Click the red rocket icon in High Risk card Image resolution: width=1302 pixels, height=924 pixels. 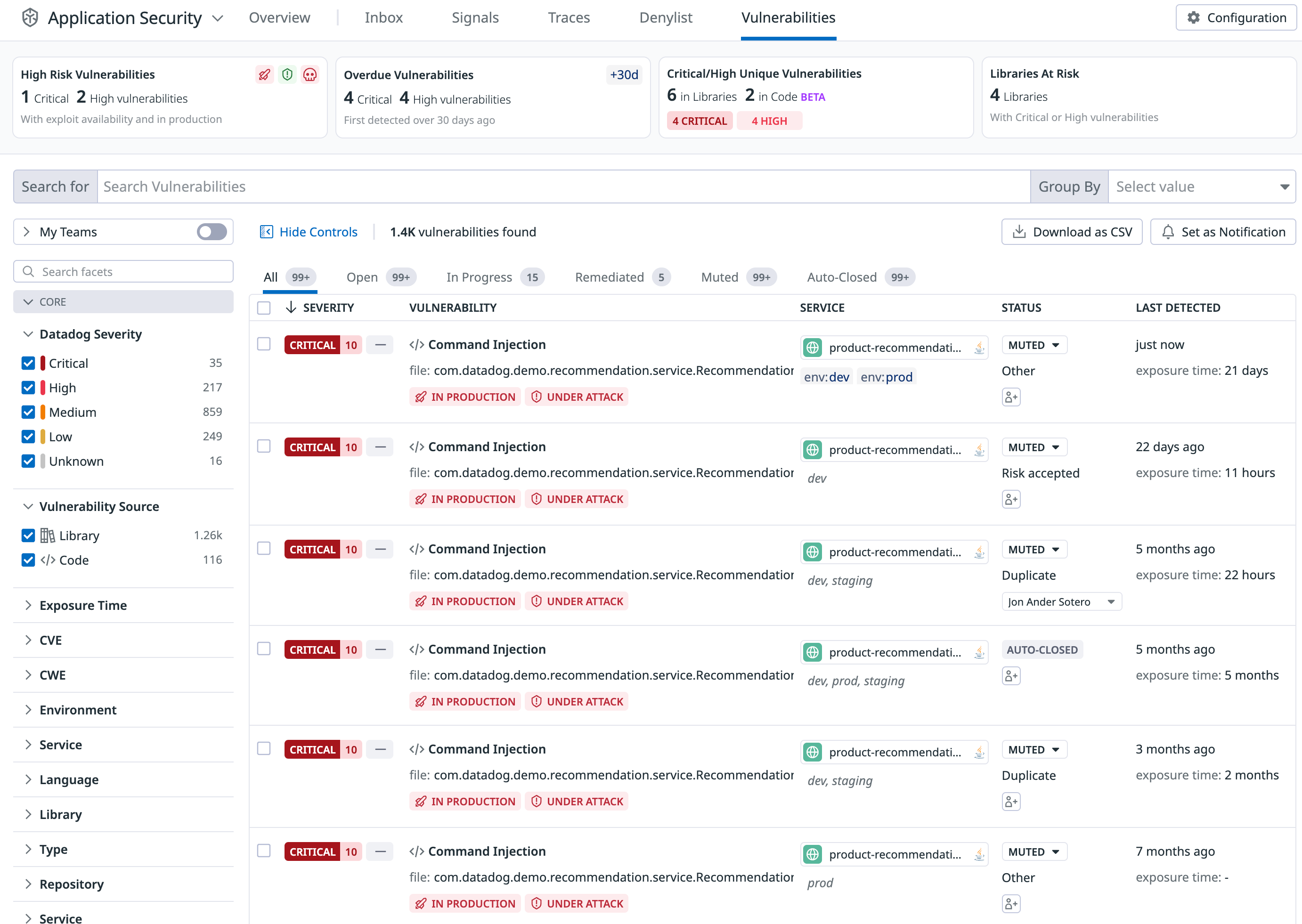(x=265, y=74)
